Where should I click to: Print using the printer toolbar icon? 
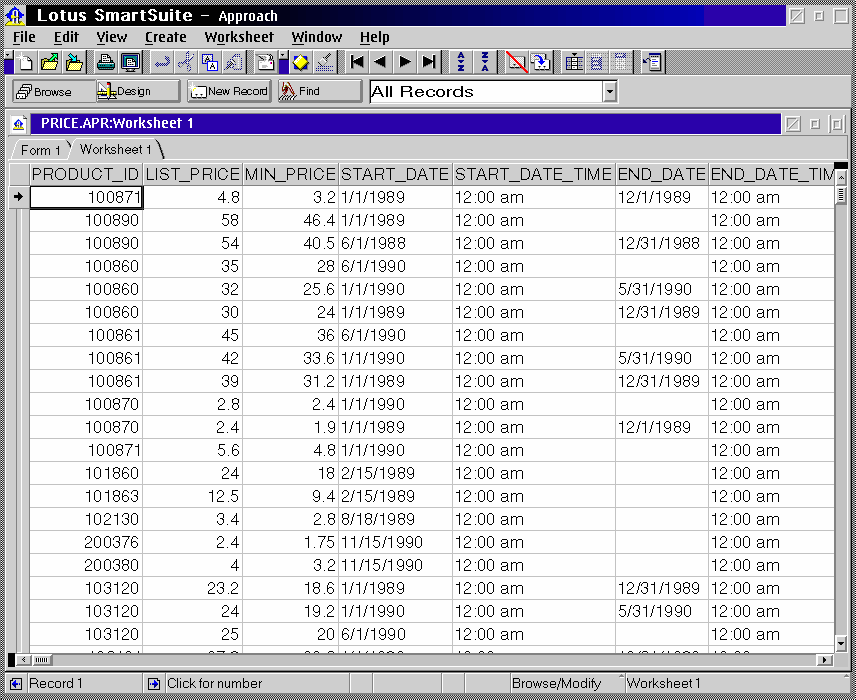[x=105, y=62]
